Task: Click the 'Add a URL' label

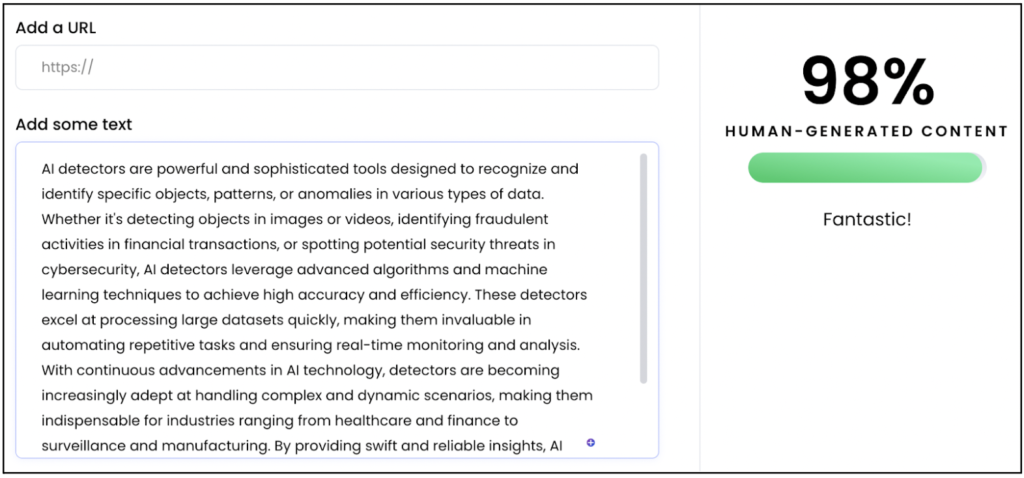Action: [x=56, y=28]
